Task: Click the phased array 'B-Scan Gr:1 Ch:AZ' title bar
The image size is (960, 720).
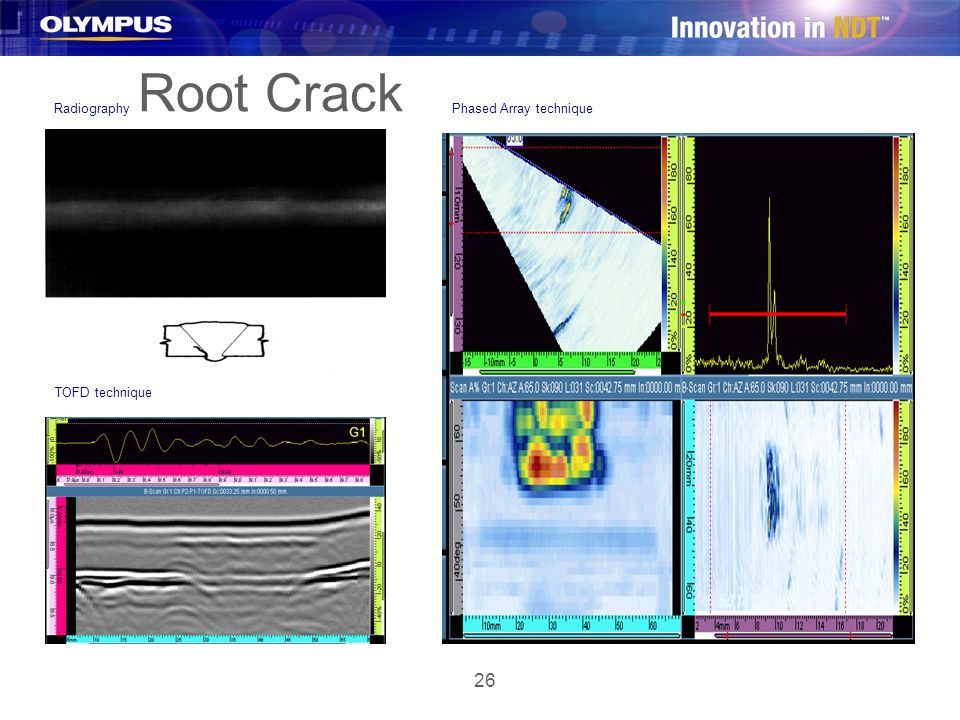Action: [x=797, y=388]
